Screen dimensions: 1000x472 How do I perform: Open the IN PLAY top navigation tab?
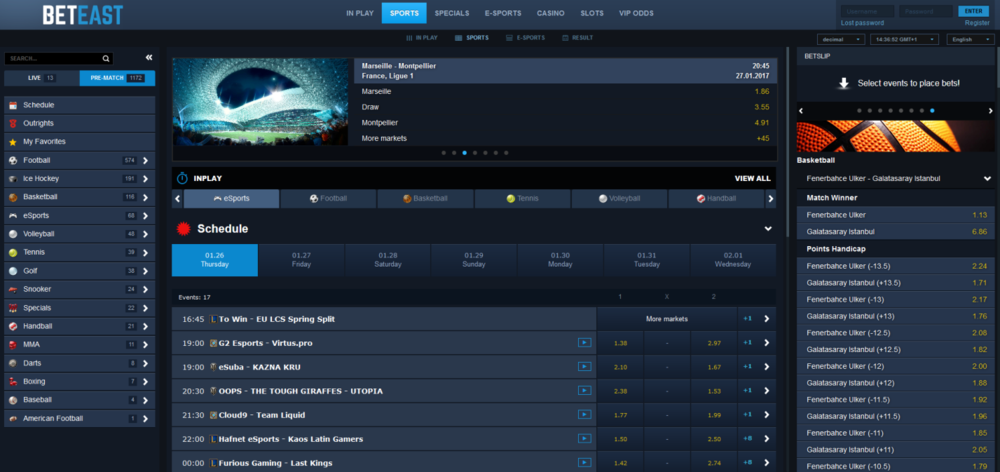[360, 13]
